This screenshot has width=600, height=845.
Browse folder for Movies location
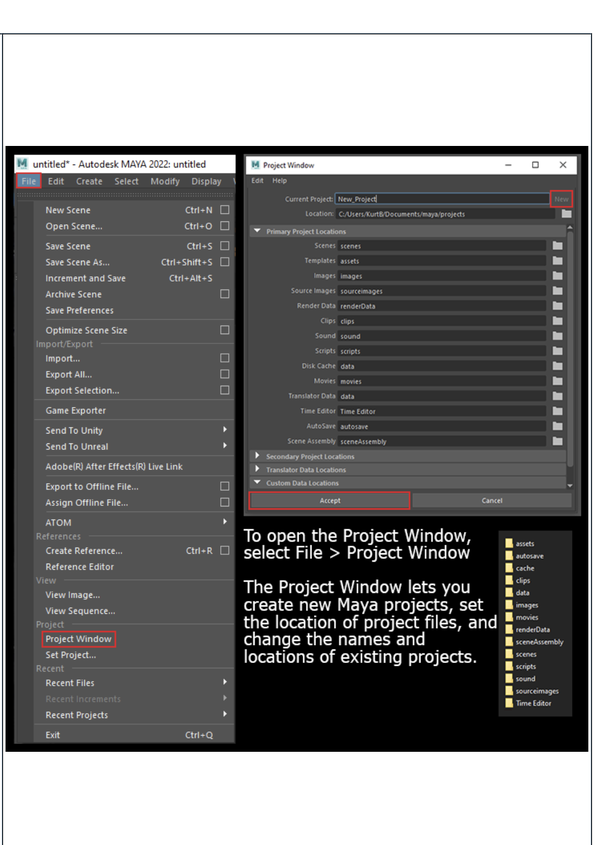[x=557, y=381]
